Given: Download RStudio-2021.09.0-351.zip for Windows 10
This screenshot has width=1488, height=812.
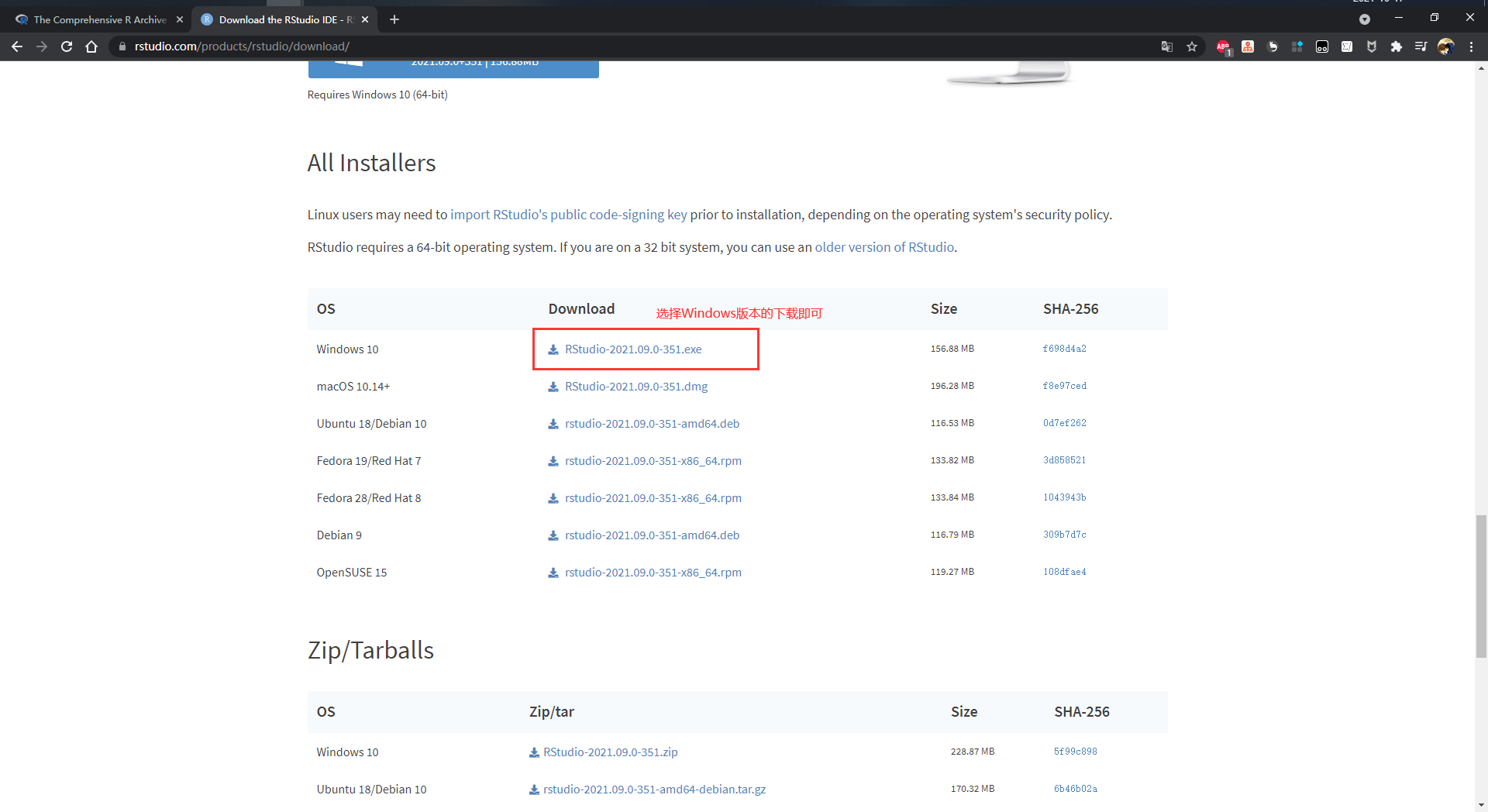Looking at the screenshot, I should pyautogui.click(x=610, y=752).
